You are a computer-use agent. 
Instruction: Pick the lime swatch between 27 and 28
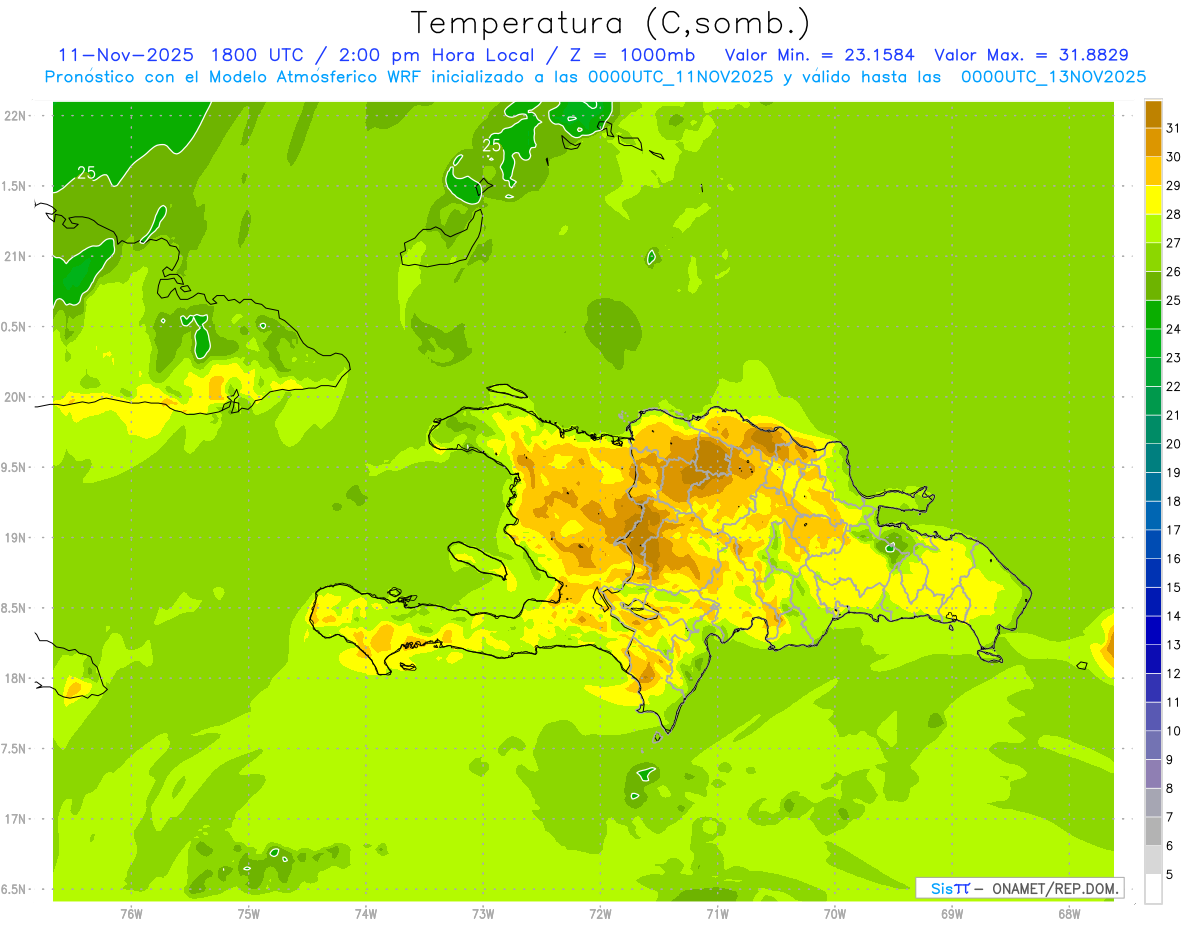[x=1153, y=229]
